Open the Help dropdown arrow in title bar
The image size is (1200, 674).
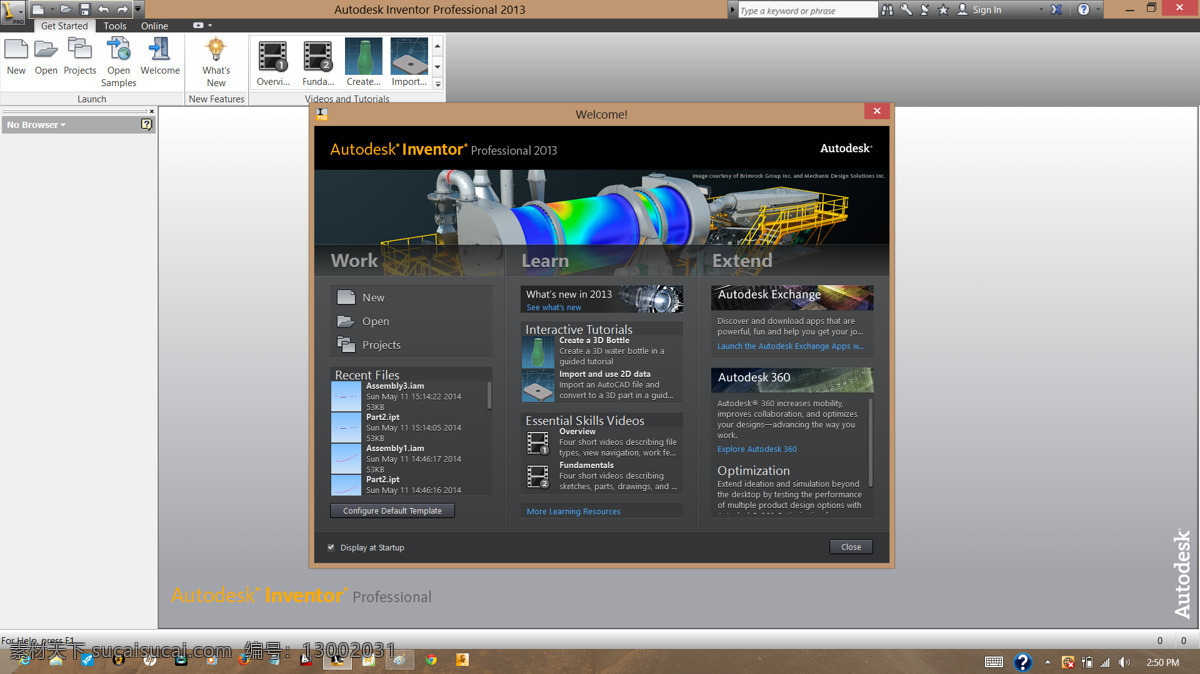pos(1098,10)
